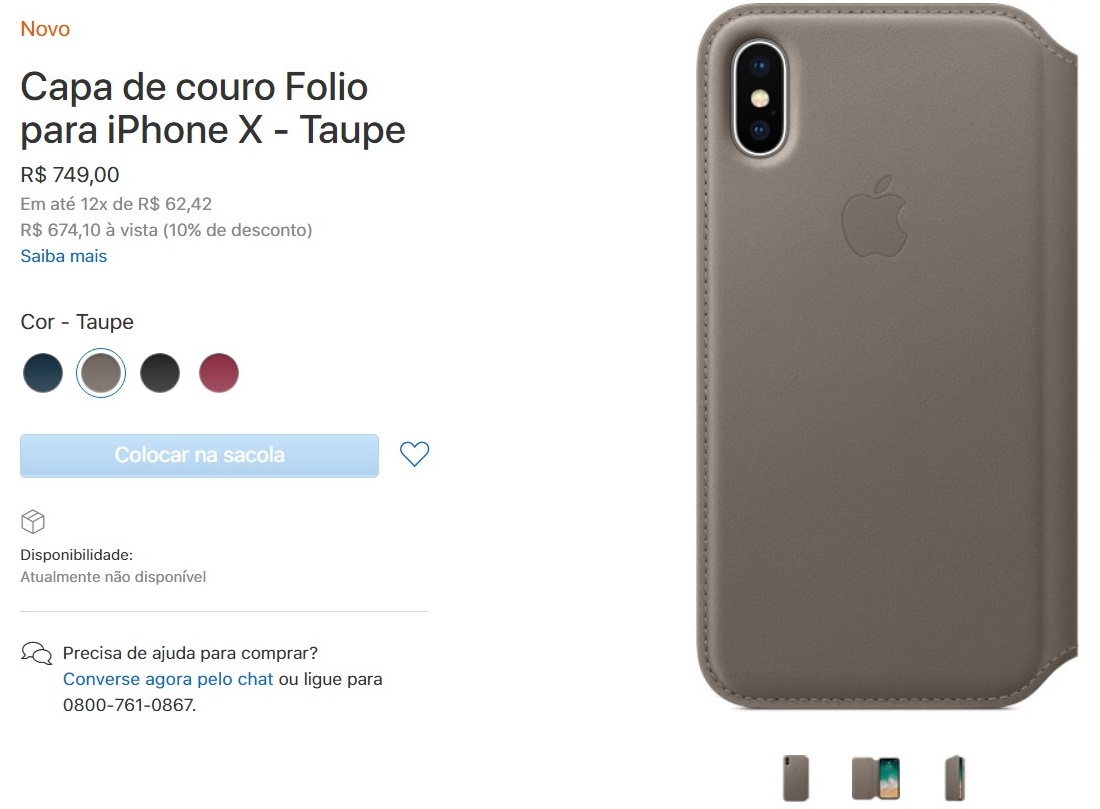Click the Colocar na sacola button
1100x809 pixels.
click(x=199, y=455)
